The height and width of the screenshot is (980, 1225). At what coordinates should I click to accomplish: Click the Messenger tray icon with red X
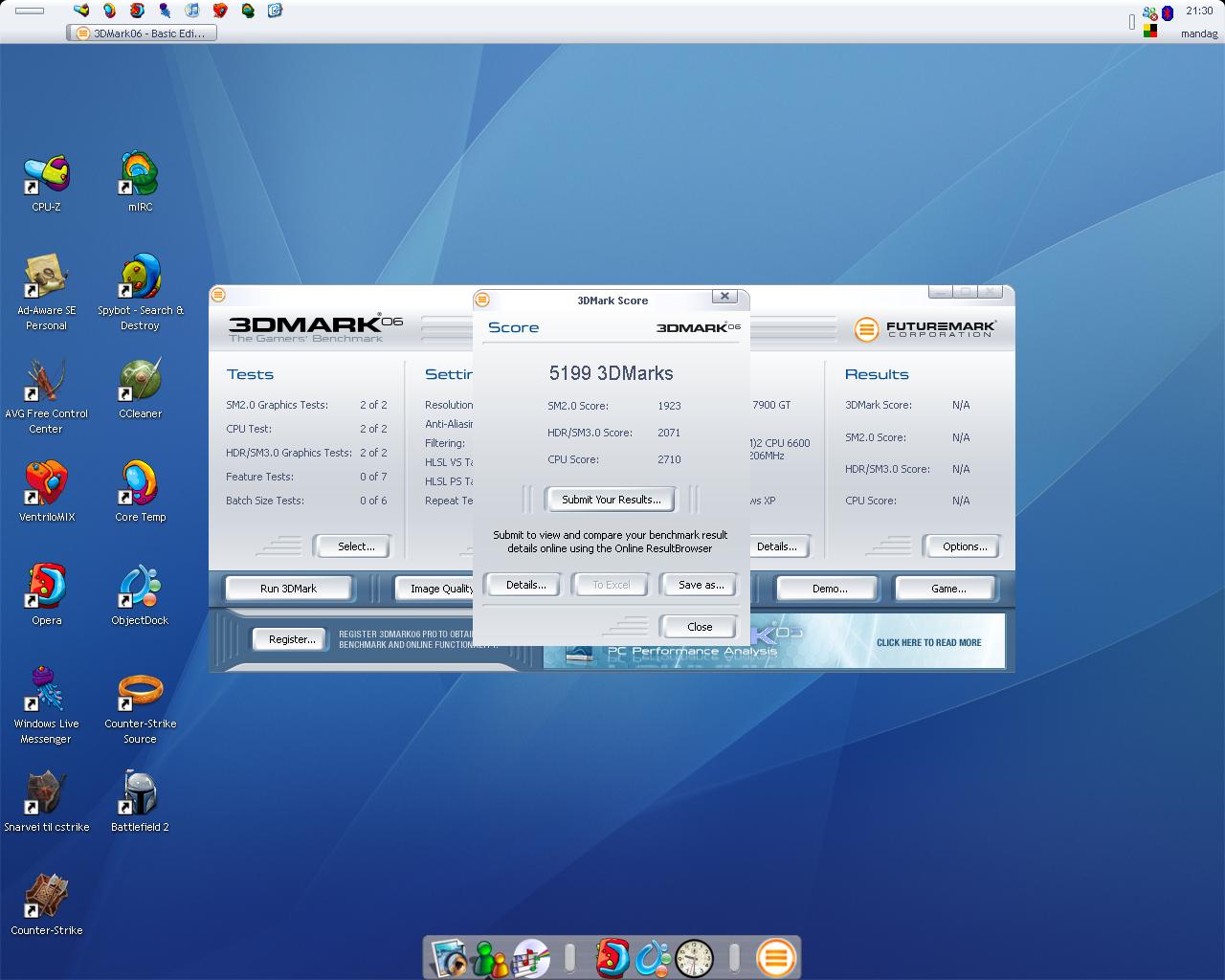[x=1150, y=13]
